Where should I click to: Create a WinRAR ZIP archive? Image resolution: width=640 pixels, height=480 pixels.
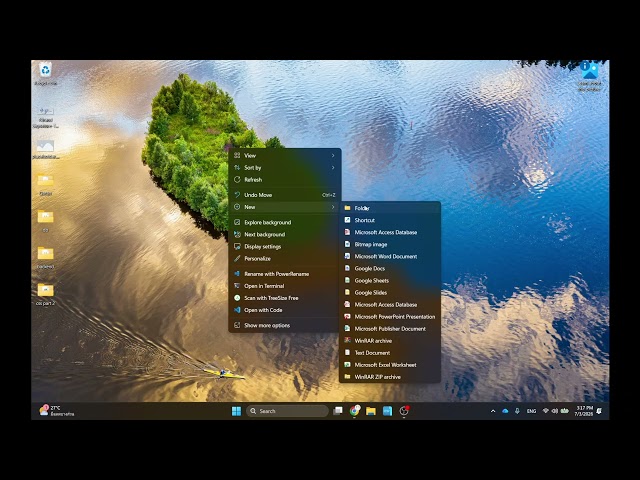pos(390,377)
